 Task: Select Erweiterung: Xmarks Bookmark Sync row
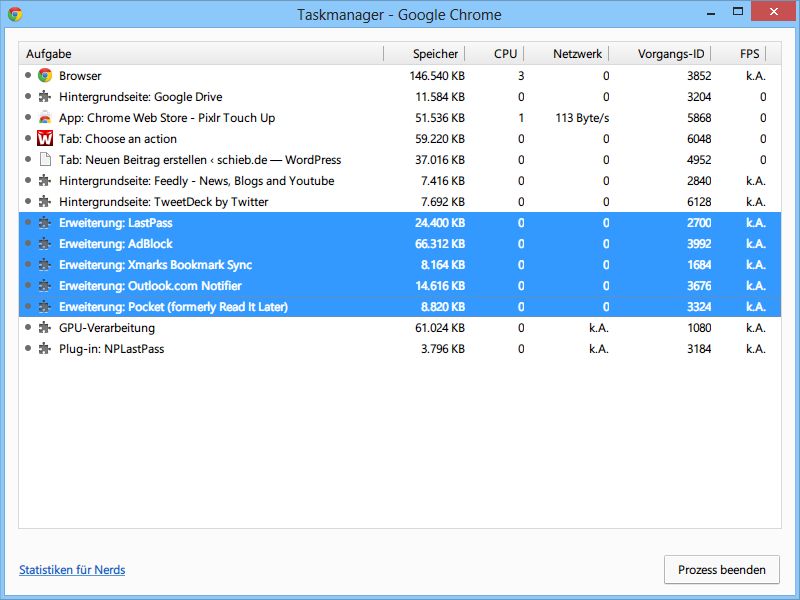coord(400,264)
